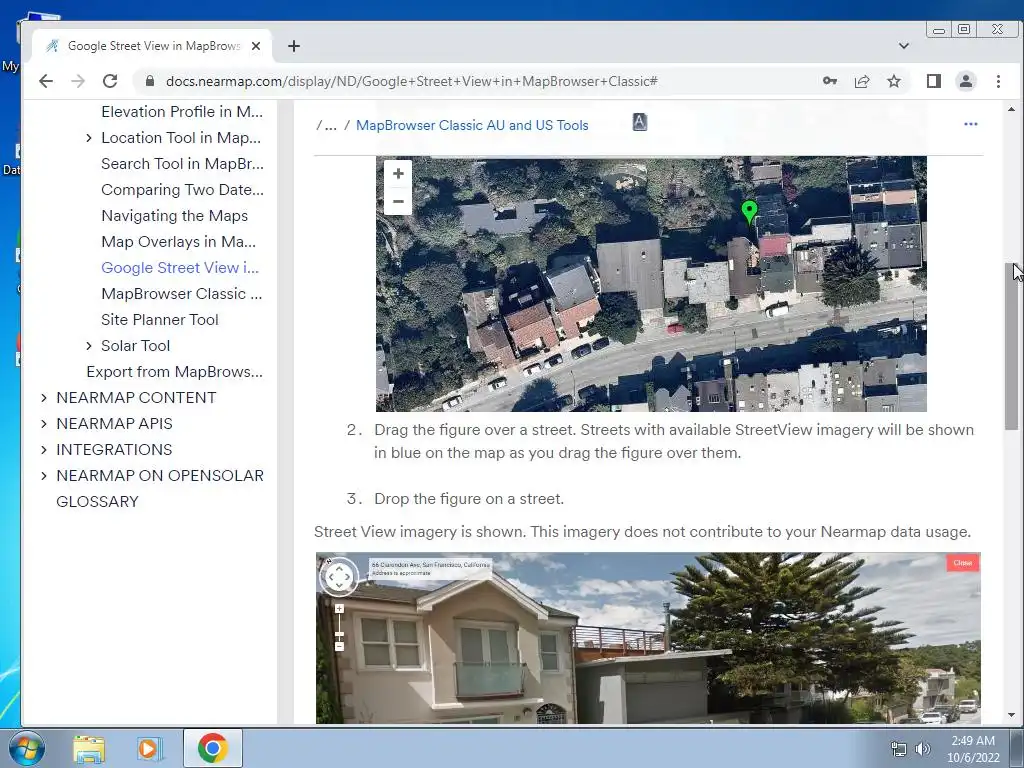Expand collapsed breadcrumb ellipsis
The width and height of the screenshot is (1024, 768).
[x=331, y=125]
